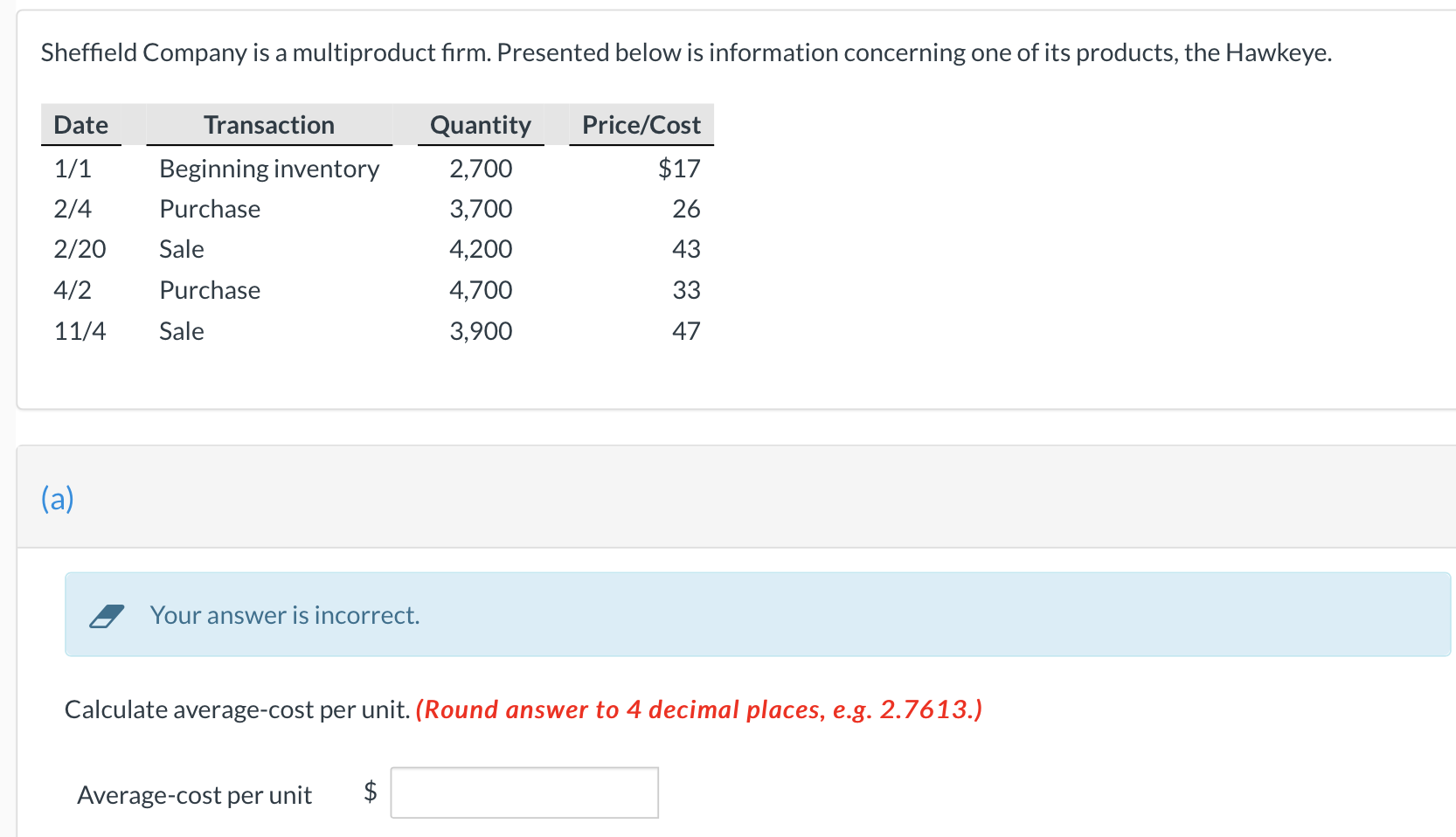Click the "Your answer is incorrect." message
Image resolution: width=1456 pixels, height=837 pixels.
point(285,615)
